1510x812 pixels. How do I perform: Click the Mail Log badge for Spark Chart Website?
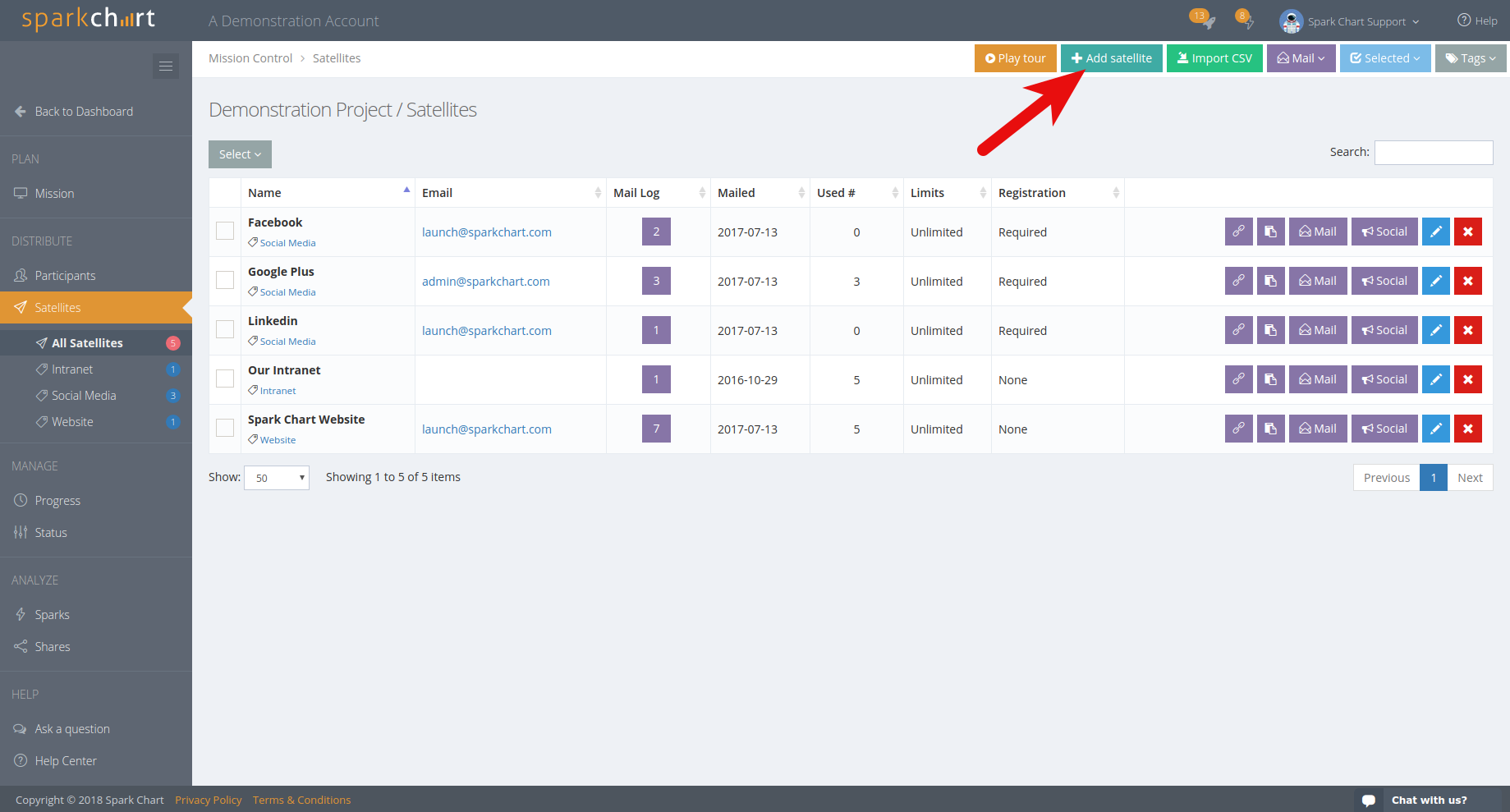coord(656,429)
